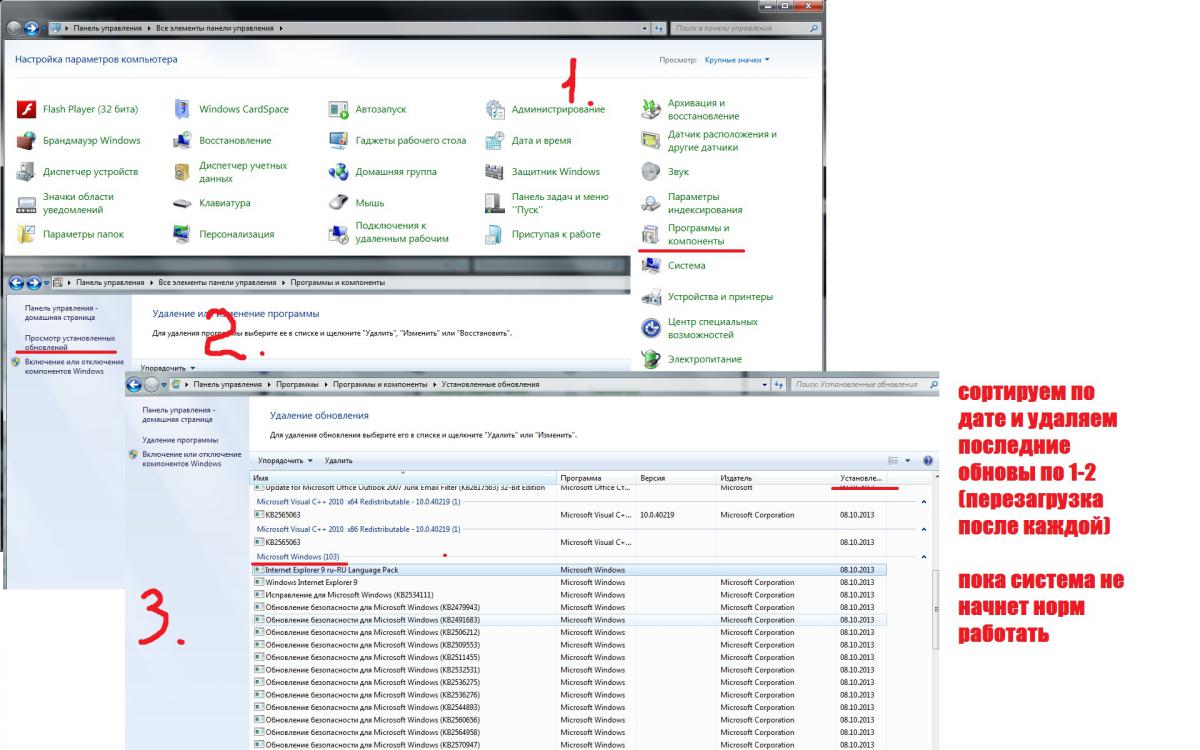1200x750 pixels.
Task: Launch the Диспетчер устройств icon
Action: pyautogui.click(x=27, y=171)
